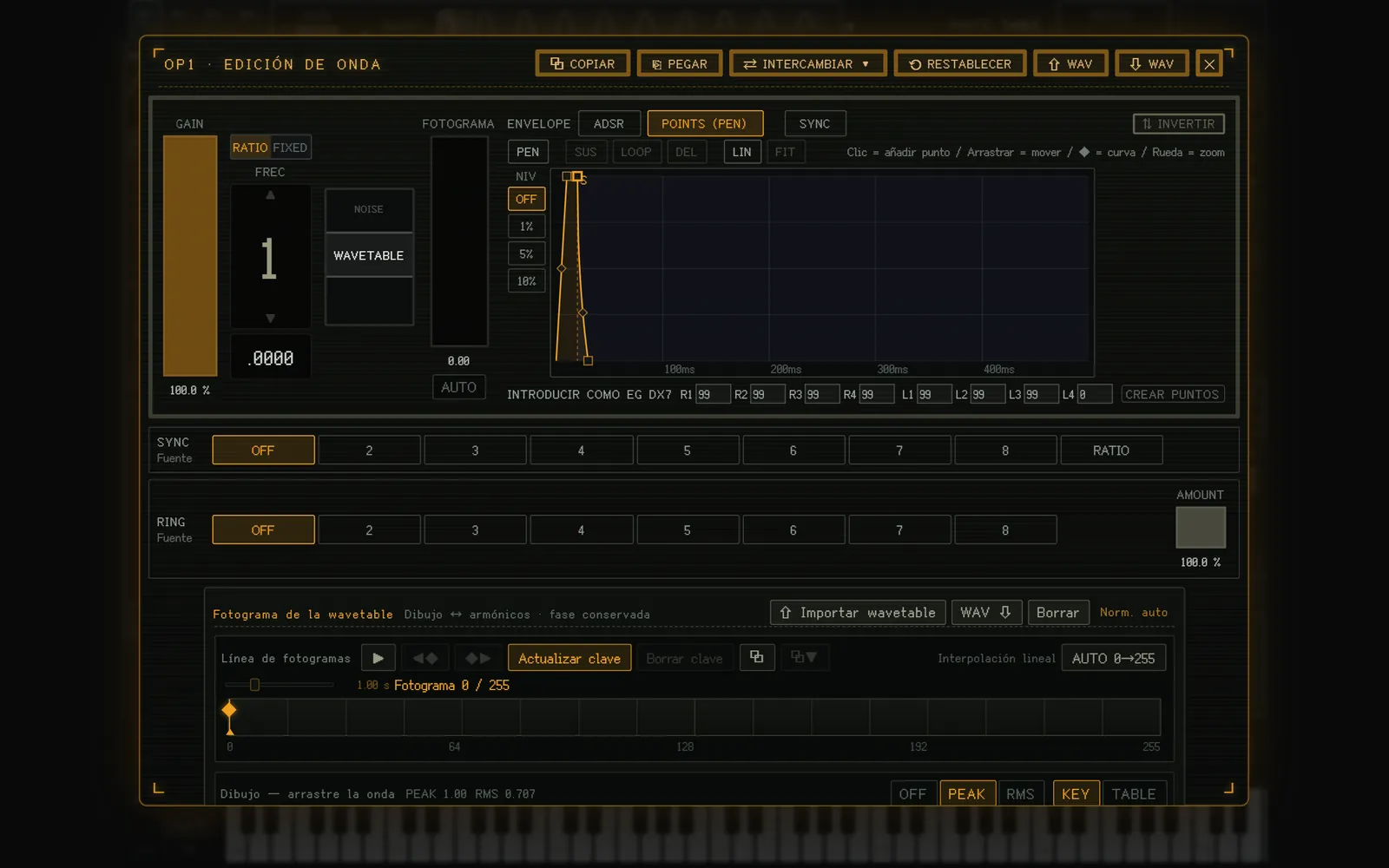Switch to the POINTS (PEN) envelope tab
This screenshot has width=1389, height=868.
pos(704,124)
